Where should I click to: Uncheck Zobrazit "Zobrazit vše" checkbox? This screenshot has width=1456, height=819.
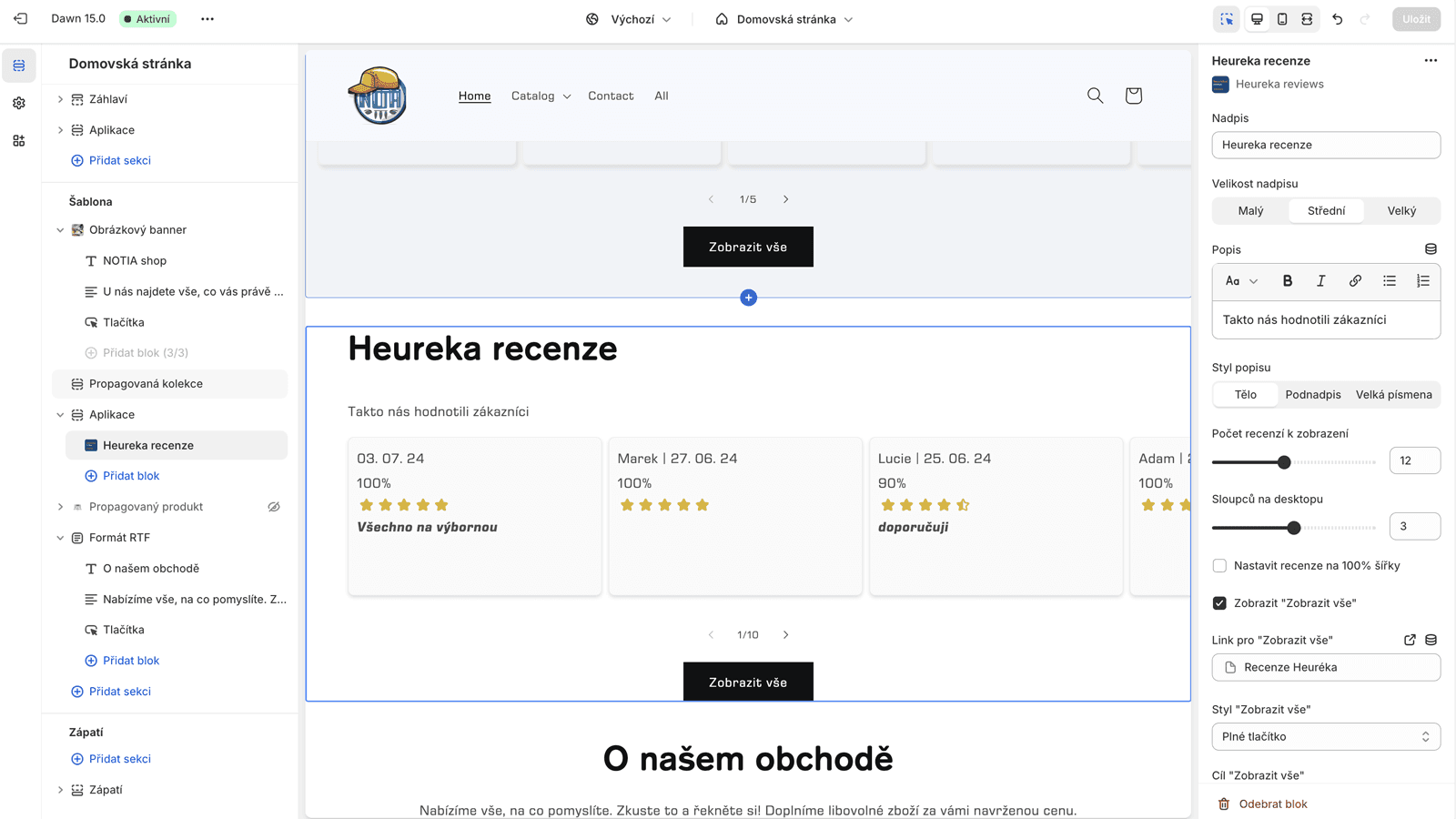(1219, 603)
